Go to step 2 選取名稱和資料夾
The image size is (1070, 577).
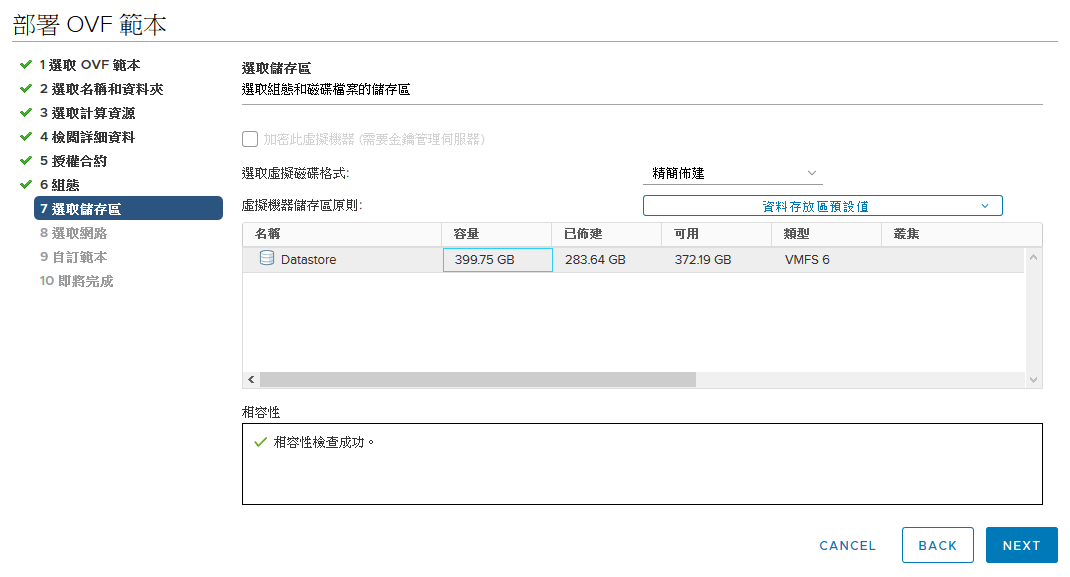[101, 89]
